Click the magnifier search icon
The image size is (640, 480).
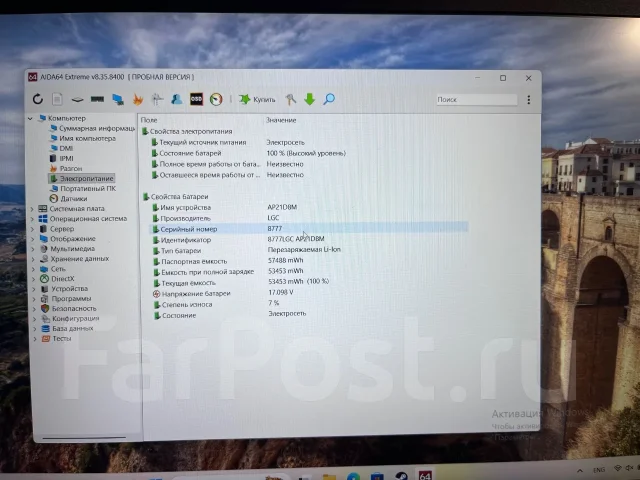(329, 99)
